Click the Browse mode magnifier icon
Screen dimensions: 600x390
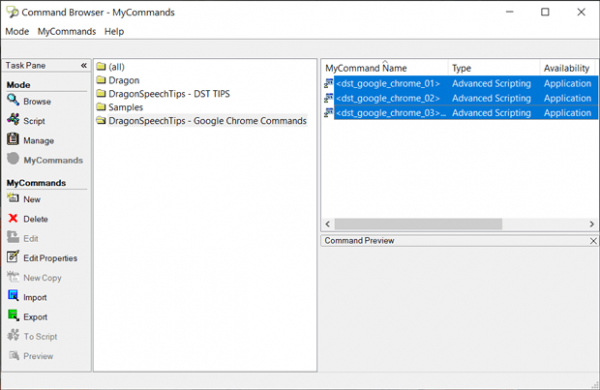coord(13,100)
